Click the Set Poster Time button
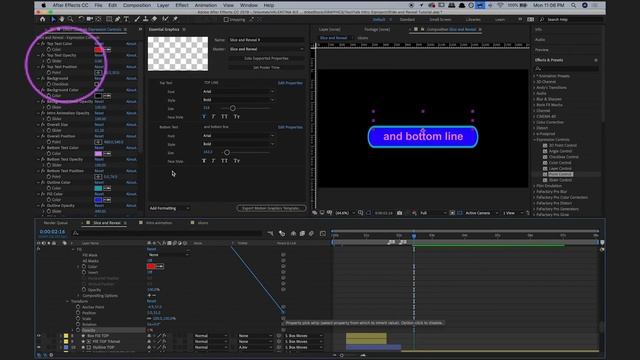 click(x=266, y=67)
